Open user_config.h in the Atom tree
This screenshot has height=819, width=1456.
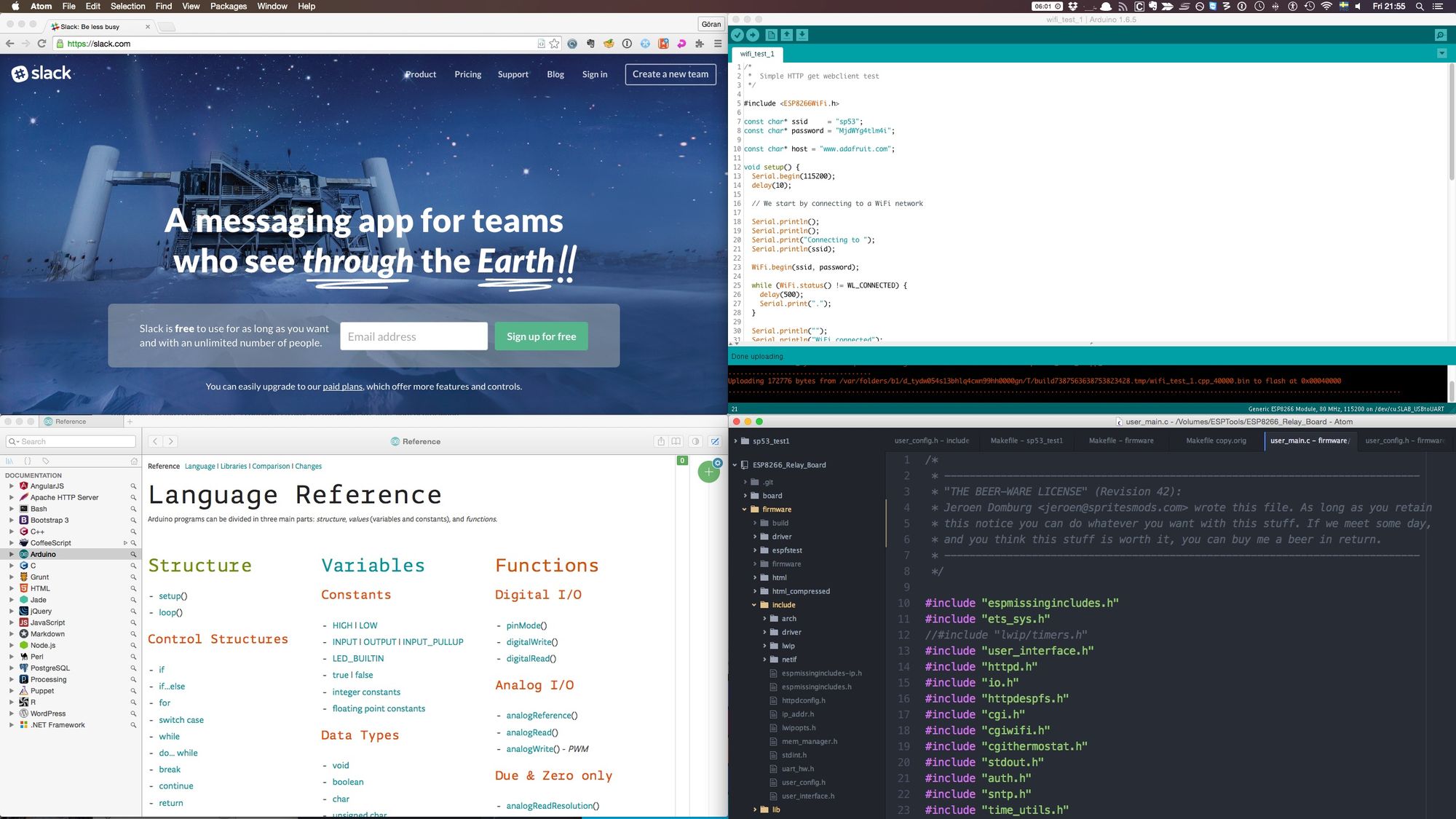[803, 783]
